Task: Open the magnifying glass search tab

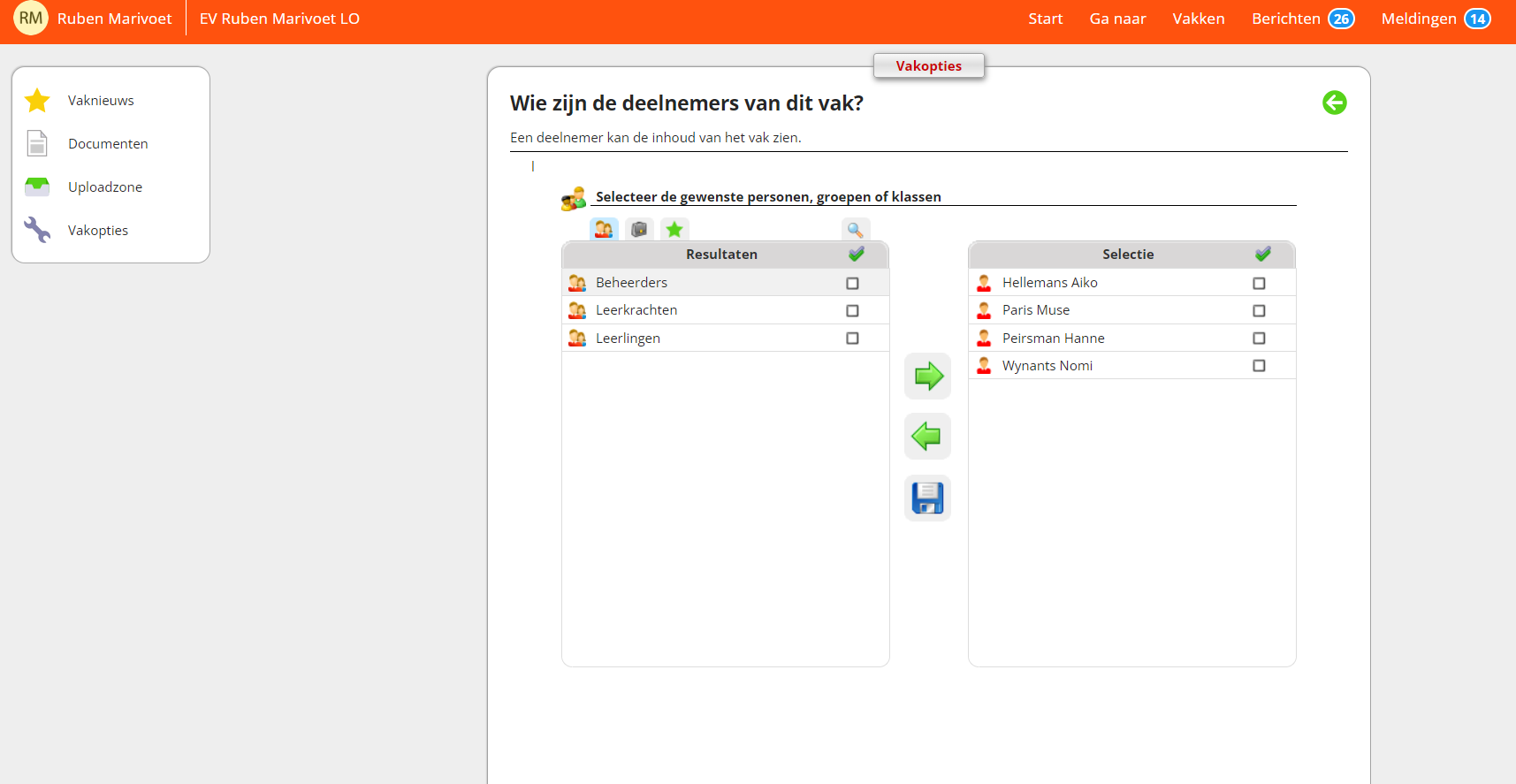Action: [855, 230]
